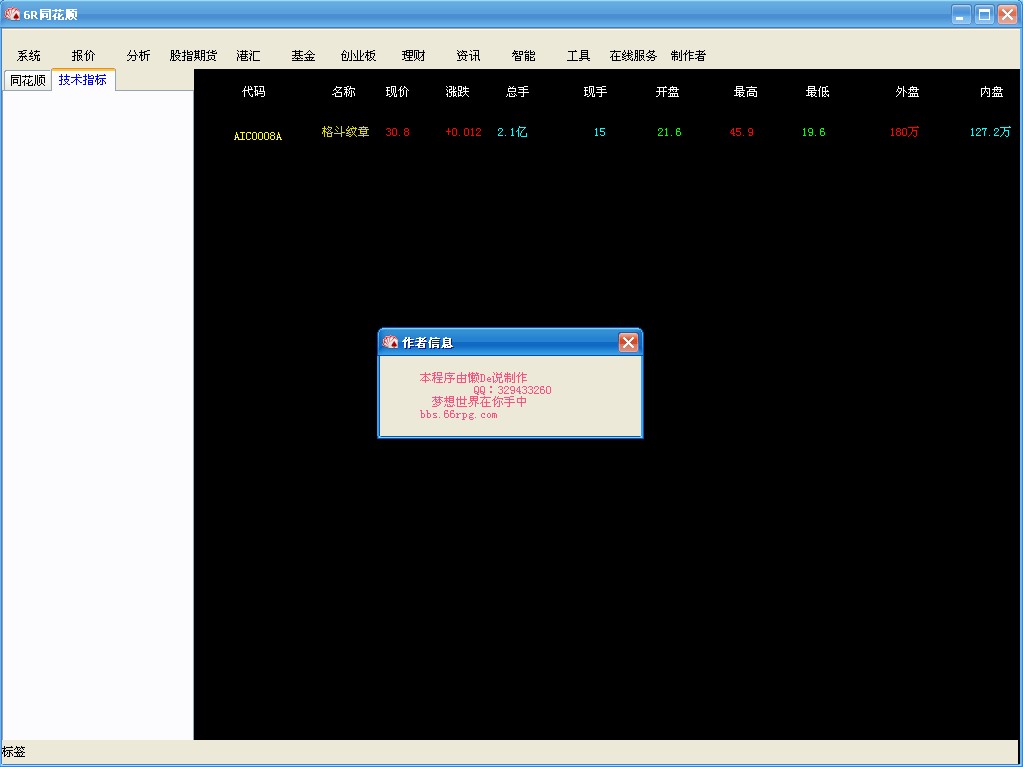
Task: Click the highest price 45.9
Action: pyautogui.click(x=742, y=132)
